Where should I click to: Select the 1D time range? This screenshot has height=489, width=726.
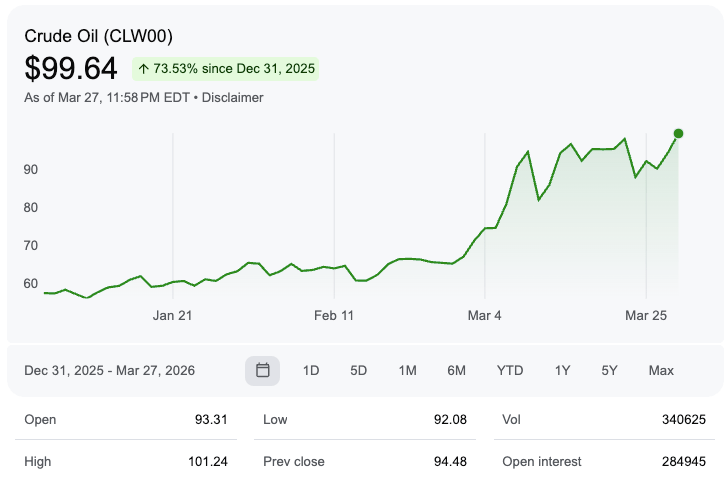pyautogui.click(x=311, y=370)
